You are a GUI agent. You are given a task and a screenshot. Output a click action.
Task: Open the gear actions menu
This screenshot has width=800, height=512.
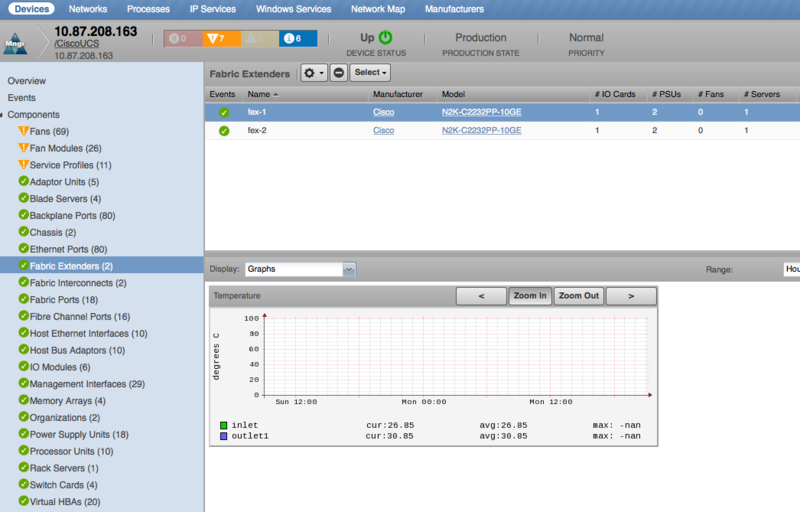pyautogui.click(x=314, y=73)
